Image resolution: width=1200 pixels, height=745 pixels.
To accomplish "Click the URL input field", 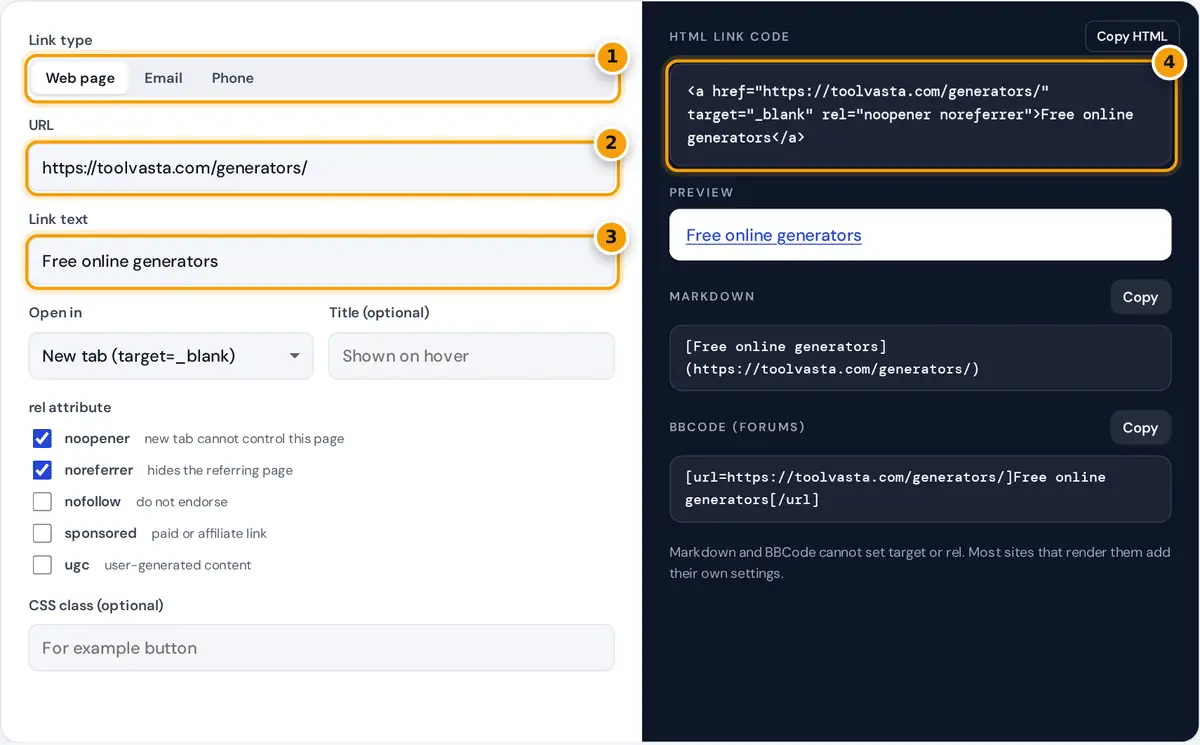I will (321, 168).
